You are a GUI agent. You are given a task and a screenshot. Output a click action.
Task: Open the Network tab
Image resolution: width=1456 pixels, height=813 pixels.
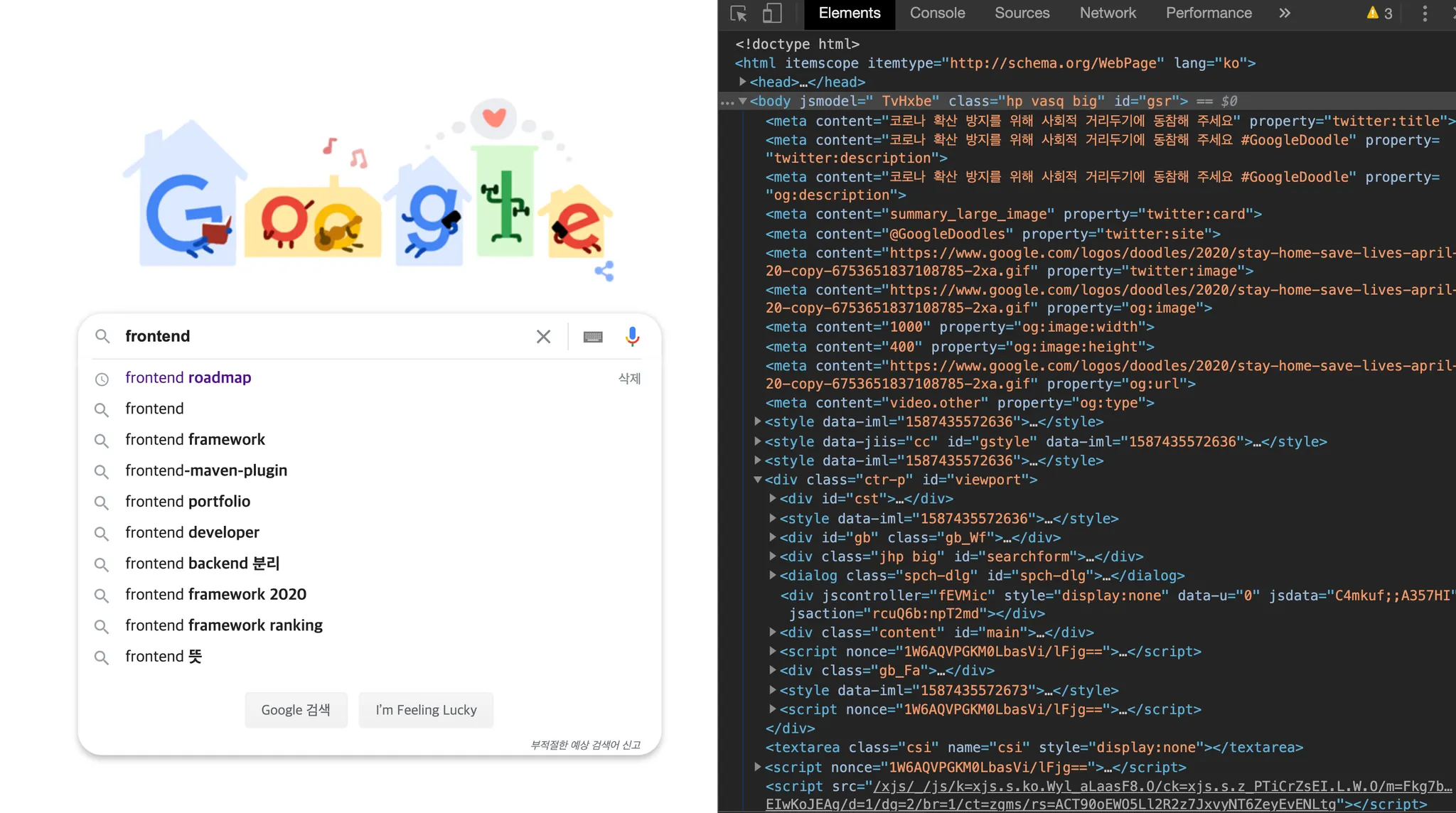point(1107,14)
